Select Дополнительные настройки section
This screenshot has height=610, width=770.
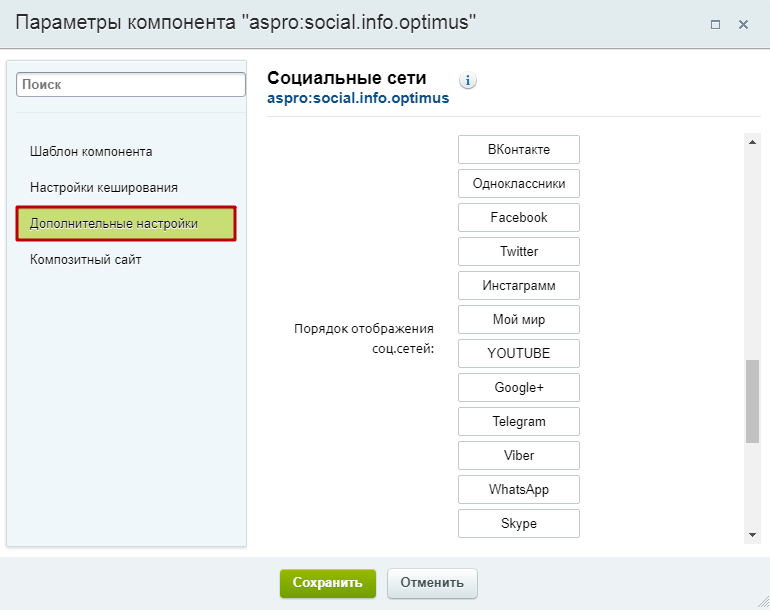click(x=126, y=223)
